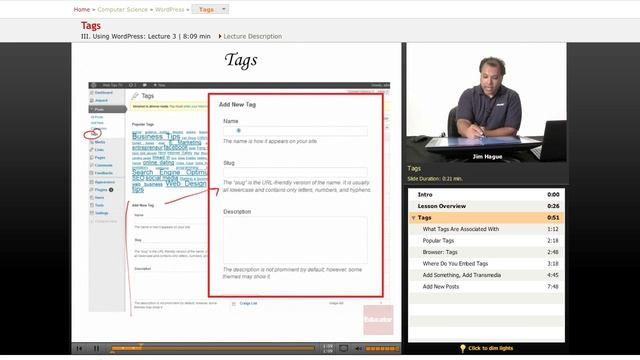This screenshot has width=640, height=360.
Task: Mute the video with speaker icon
Action: coord(358,348)
